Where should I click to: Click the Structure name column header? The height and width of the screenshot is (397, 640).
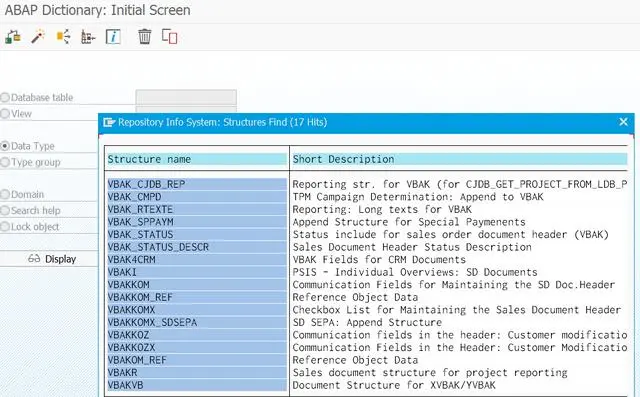tap(197, 159)
